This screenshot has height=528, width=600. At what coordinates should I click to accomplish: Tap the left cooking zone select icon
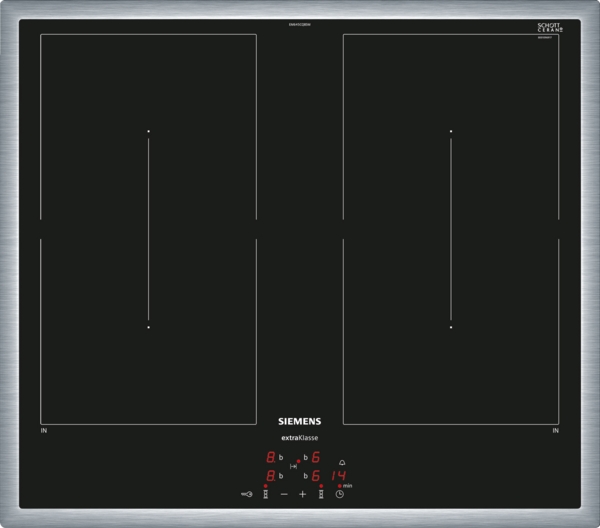click(266, 494)
